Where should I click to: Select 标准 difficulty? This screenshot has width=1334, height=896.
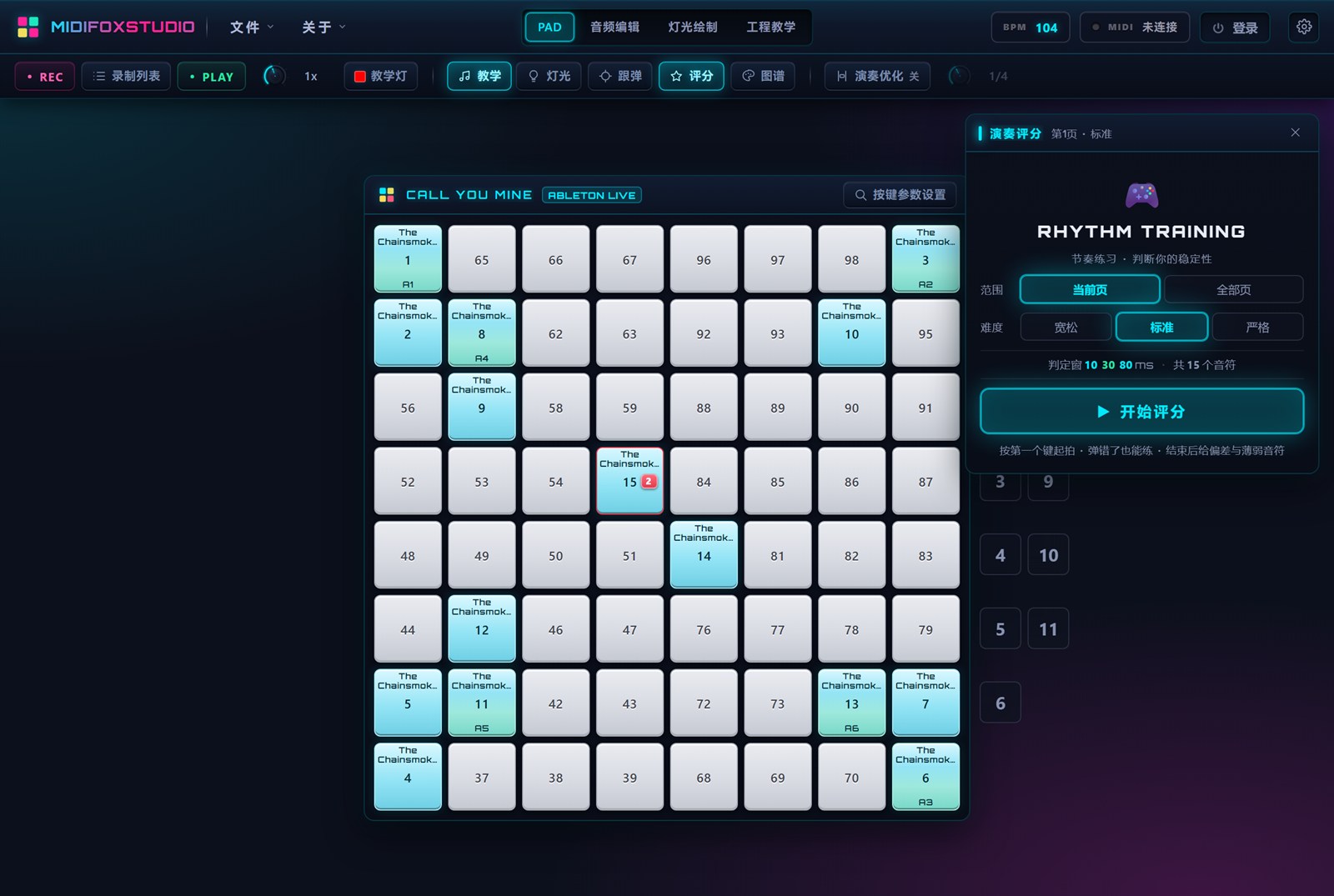point(1161,327)
